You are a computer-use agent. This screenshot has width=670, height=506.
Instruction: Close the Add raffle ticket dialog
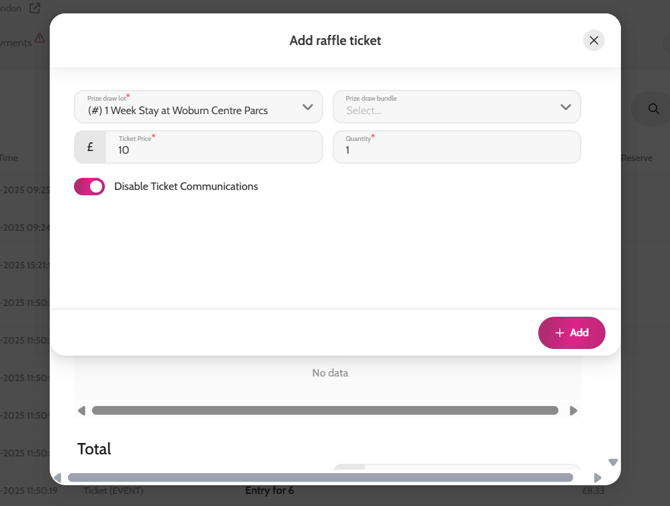click(594, 40)
